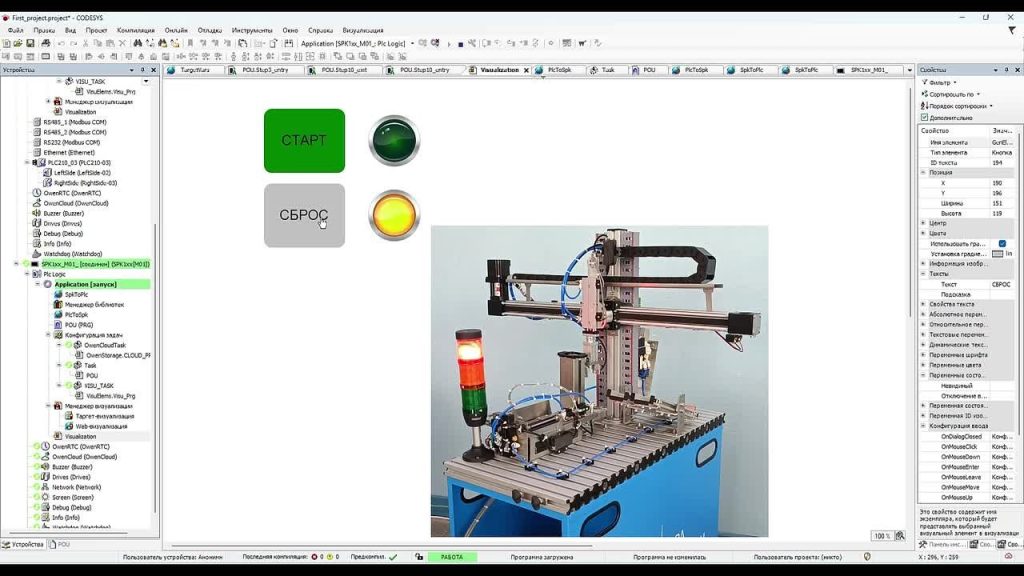
Task: Toggle the Дополнительно checkbox in properties
Action: click(x=924, y=118)
